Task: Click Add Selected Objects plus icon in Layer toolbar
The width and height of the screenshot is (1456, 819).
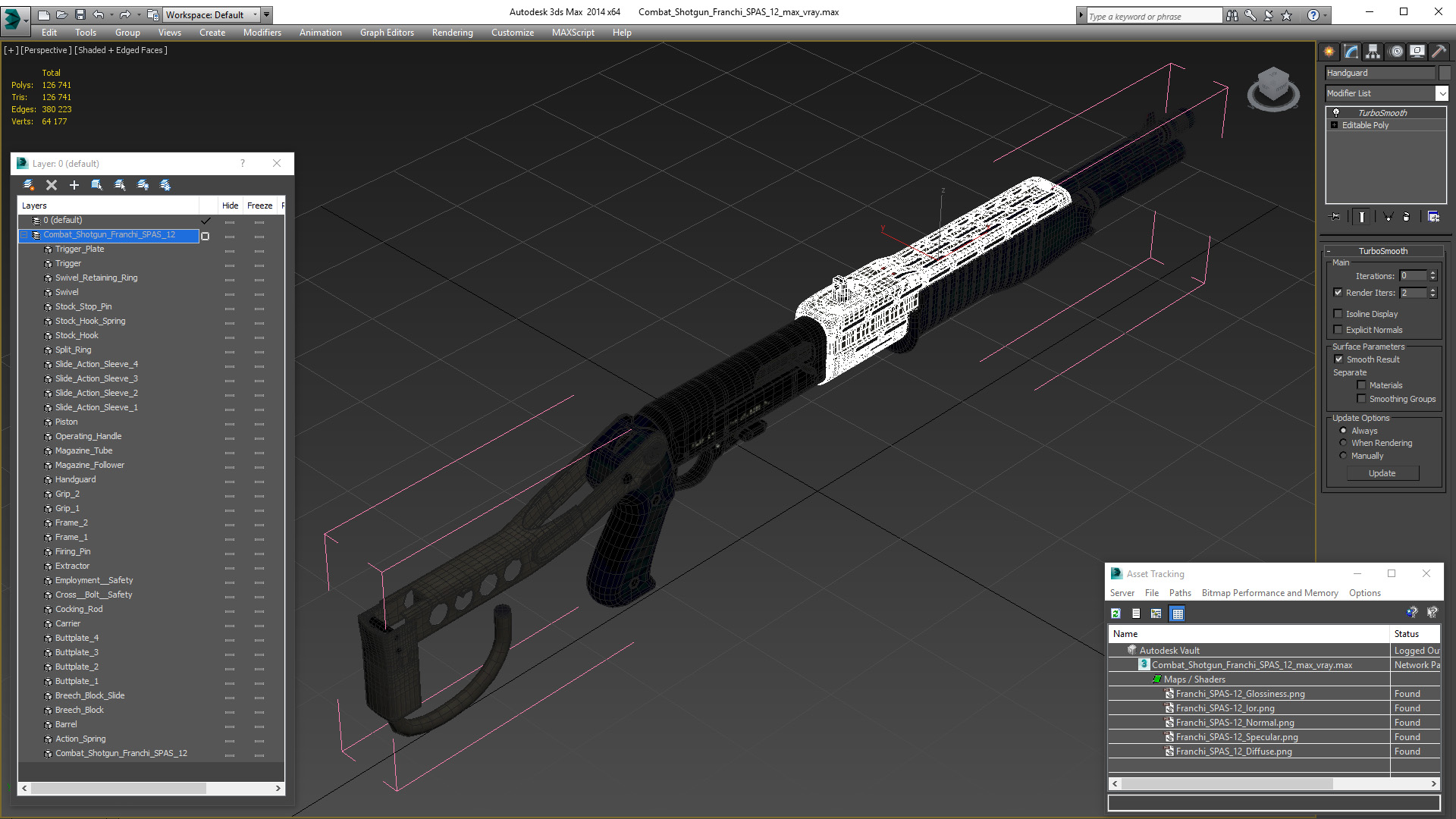Action: pyautogui.click(x=74, y=185)
